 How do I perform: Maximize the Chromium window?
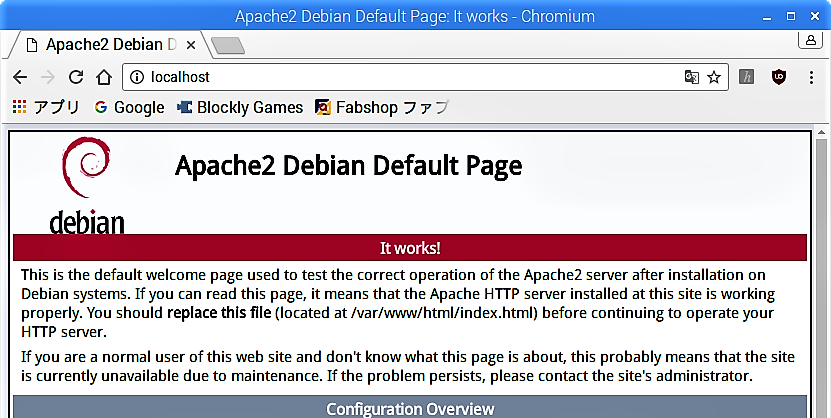coord(791,16)
